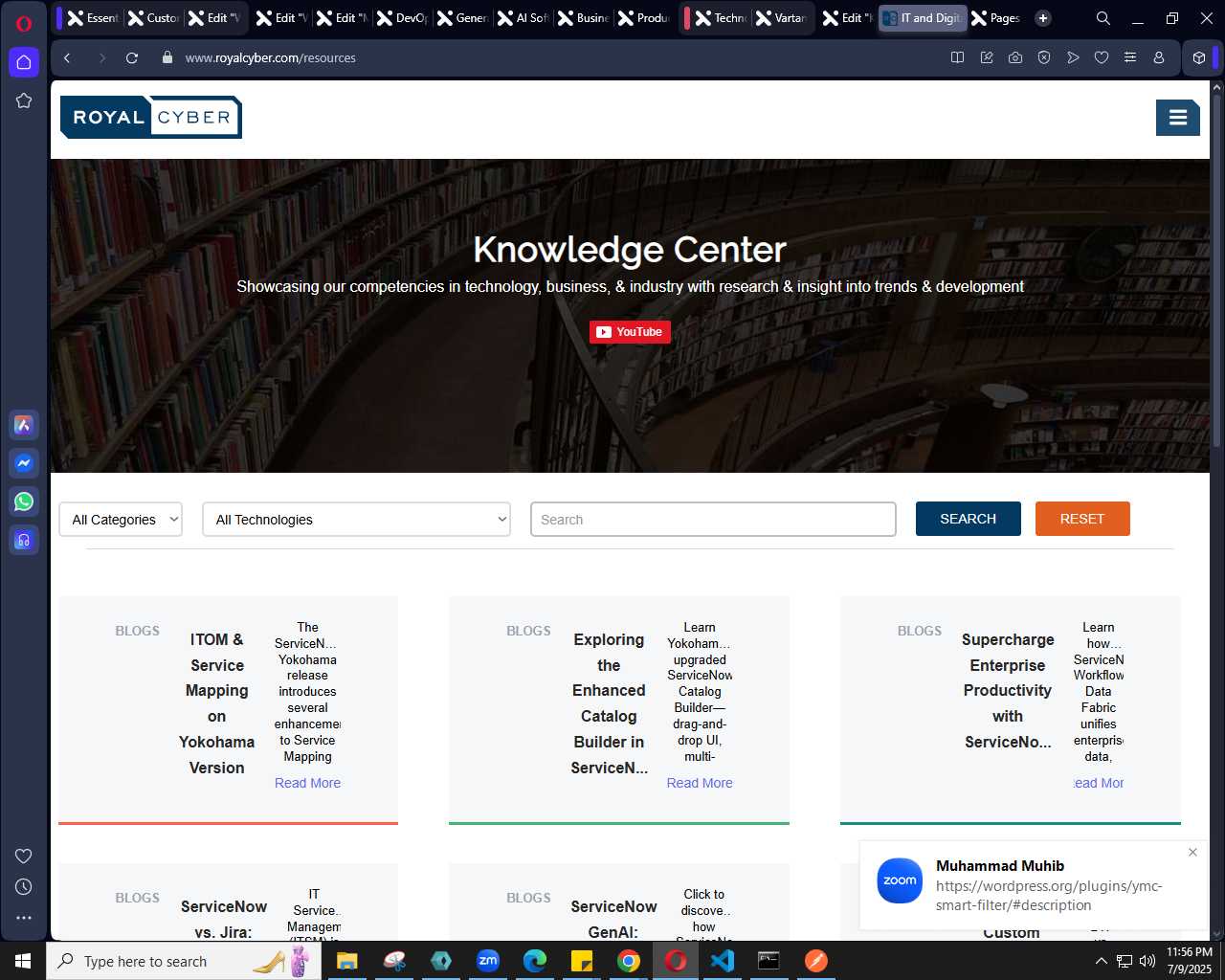This screenshot has width=1225, height=980.
Task: Open the Opera main menu logo
Action: tap(24, 24)
